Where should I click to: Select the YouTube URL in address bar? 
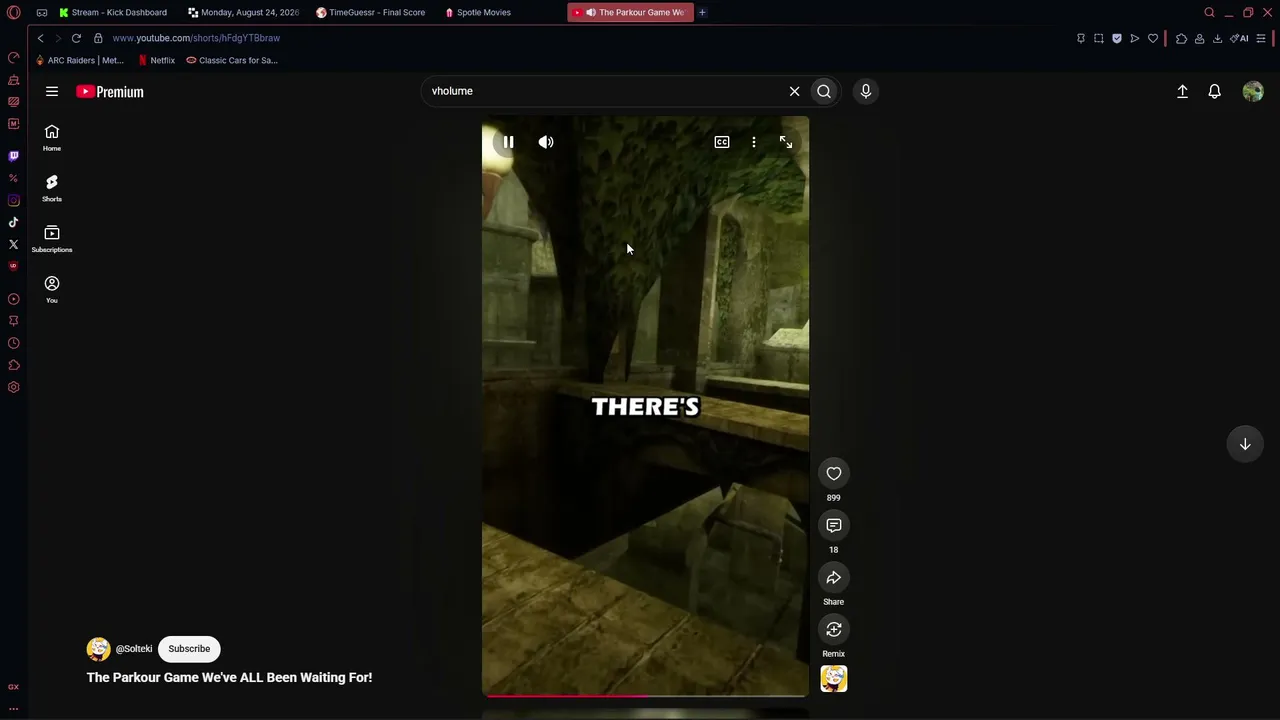coord(196,38)
